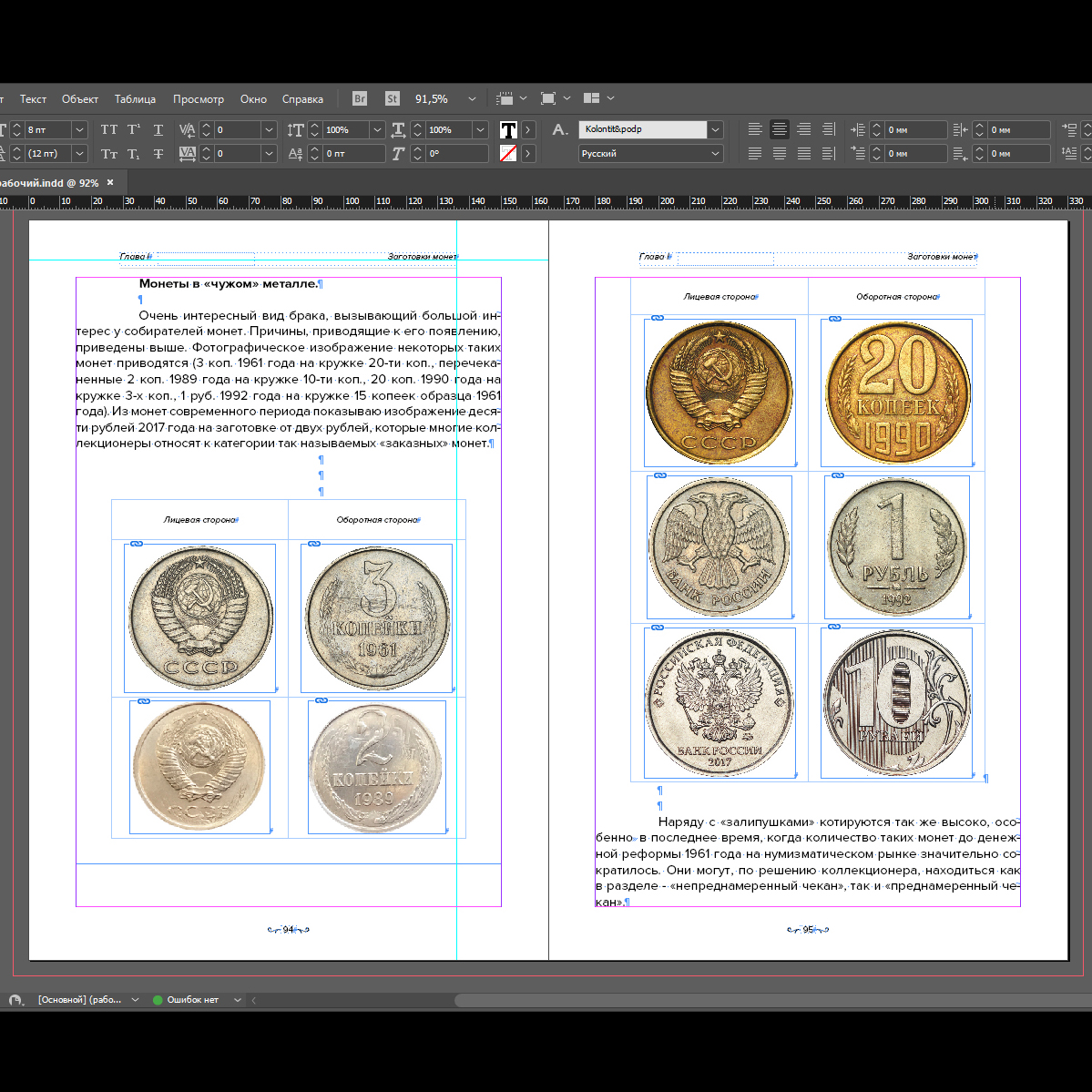The image size is (1092, 1092).
Task: Open the (12 пт) leading dropdown
Action: coord(79,153)
